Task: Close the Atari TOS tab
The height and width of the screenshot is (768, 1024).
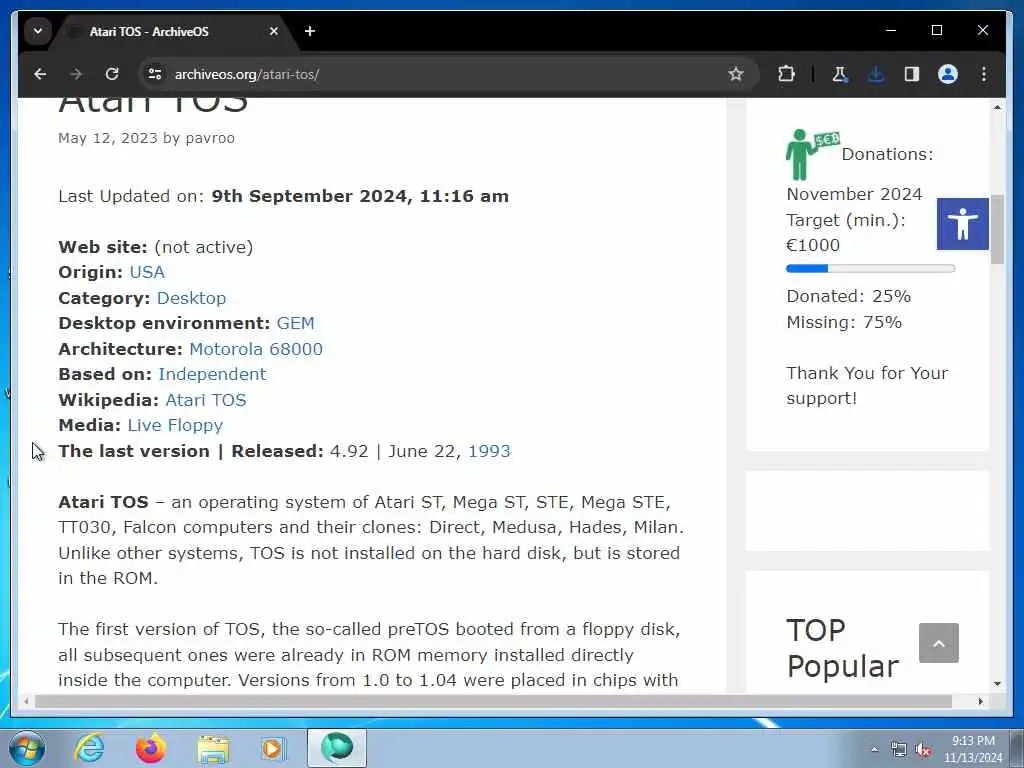Action: click(x=274, y=31)
